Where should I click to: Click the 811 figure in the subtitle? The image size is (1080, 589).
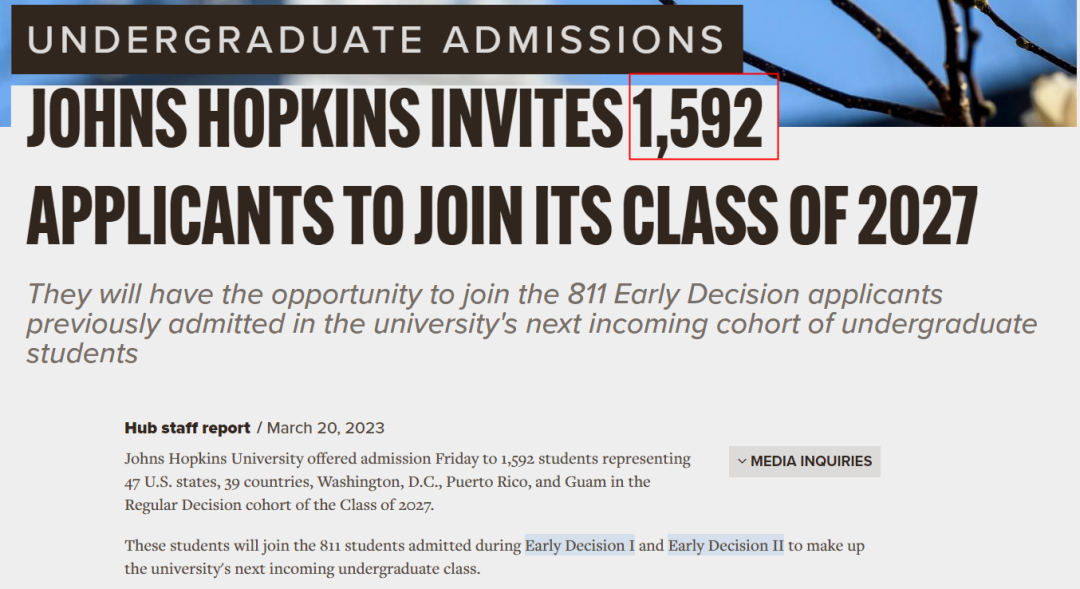587,295
